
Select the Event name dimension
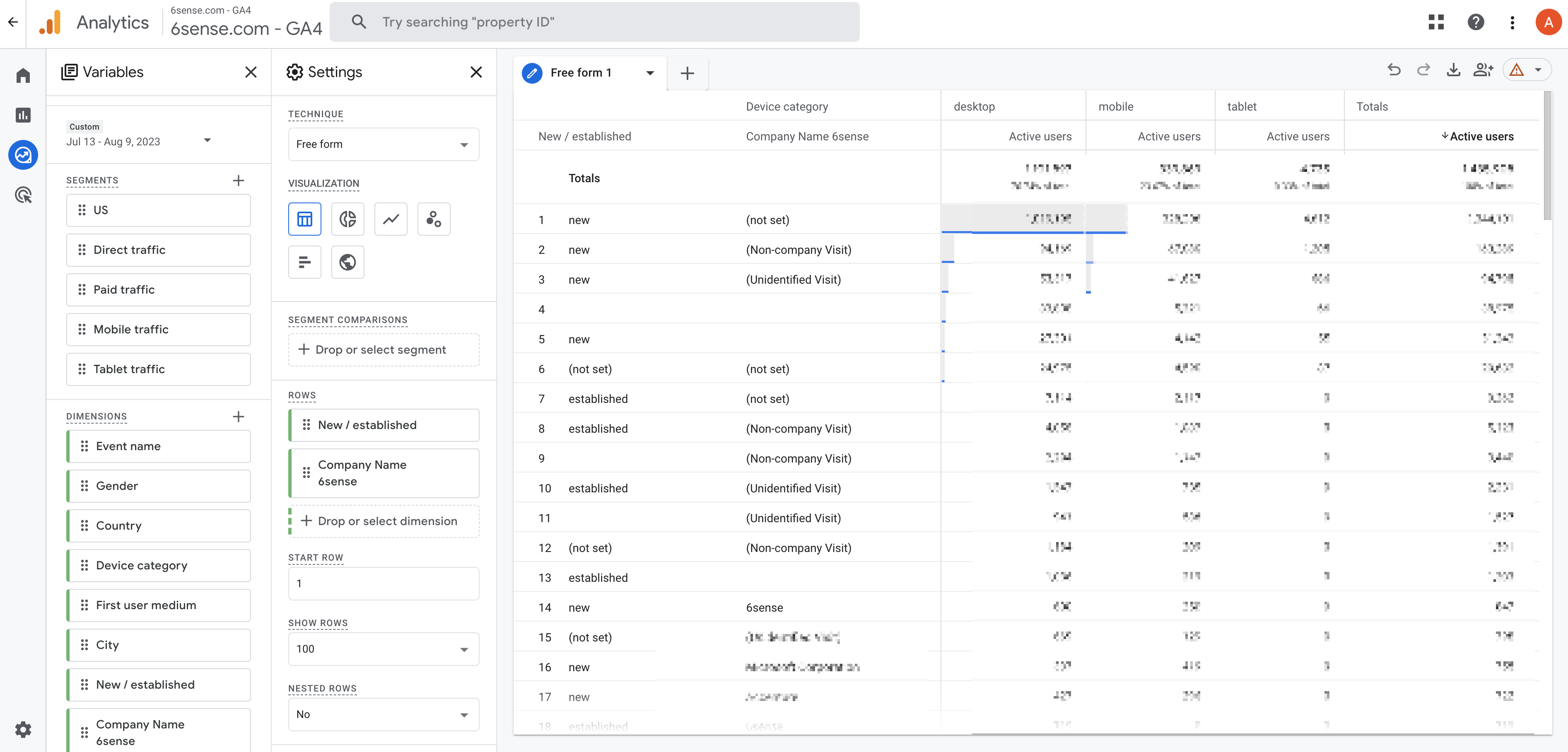click(x=158, y=446)
